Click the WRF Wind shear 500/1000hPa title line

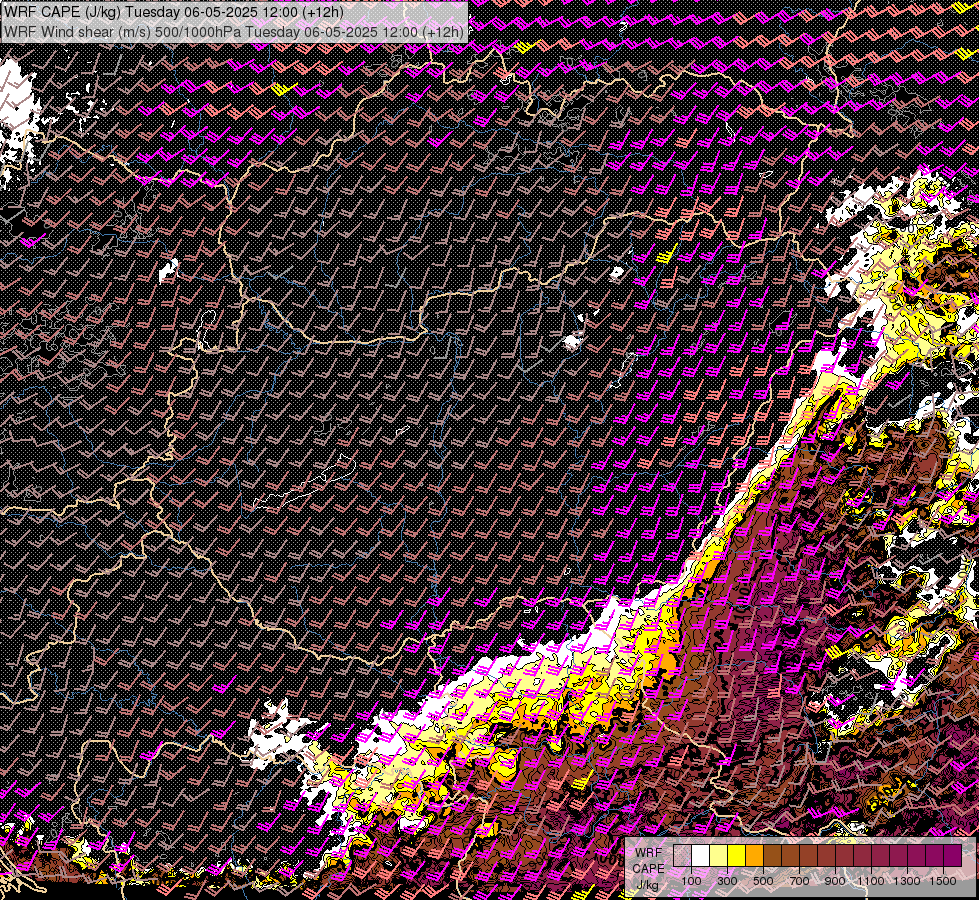234,31
